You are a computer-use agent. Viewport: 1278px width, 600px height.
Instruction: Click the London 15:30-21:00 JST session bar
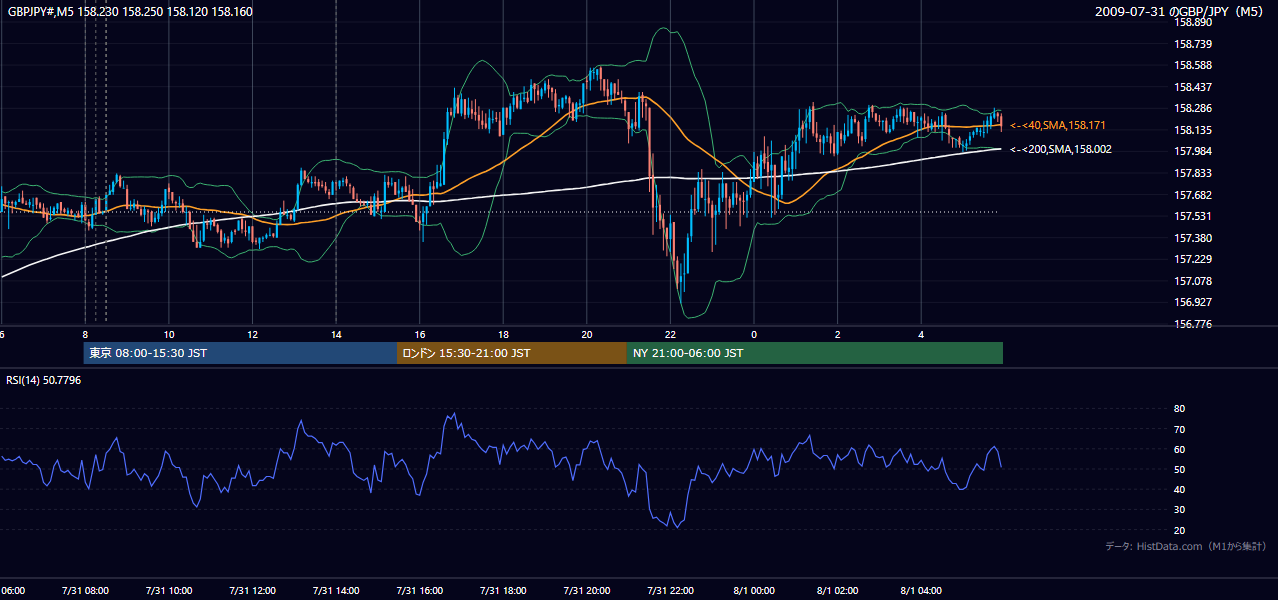(x=512, y=353)
